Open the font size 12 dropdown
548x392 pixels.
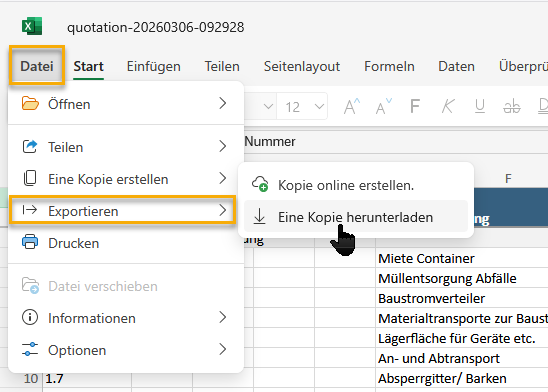(319, 106)
